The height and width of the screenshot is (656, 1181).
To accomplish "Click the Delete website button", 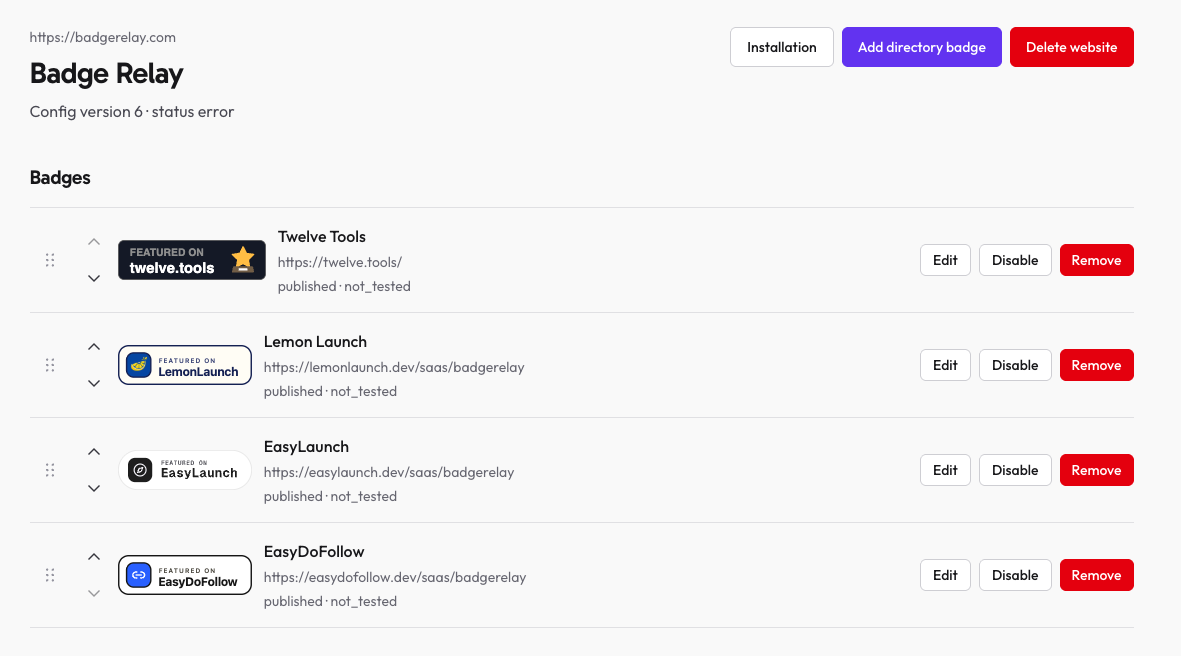I will pyautogui.click(x=1072, y=47).
